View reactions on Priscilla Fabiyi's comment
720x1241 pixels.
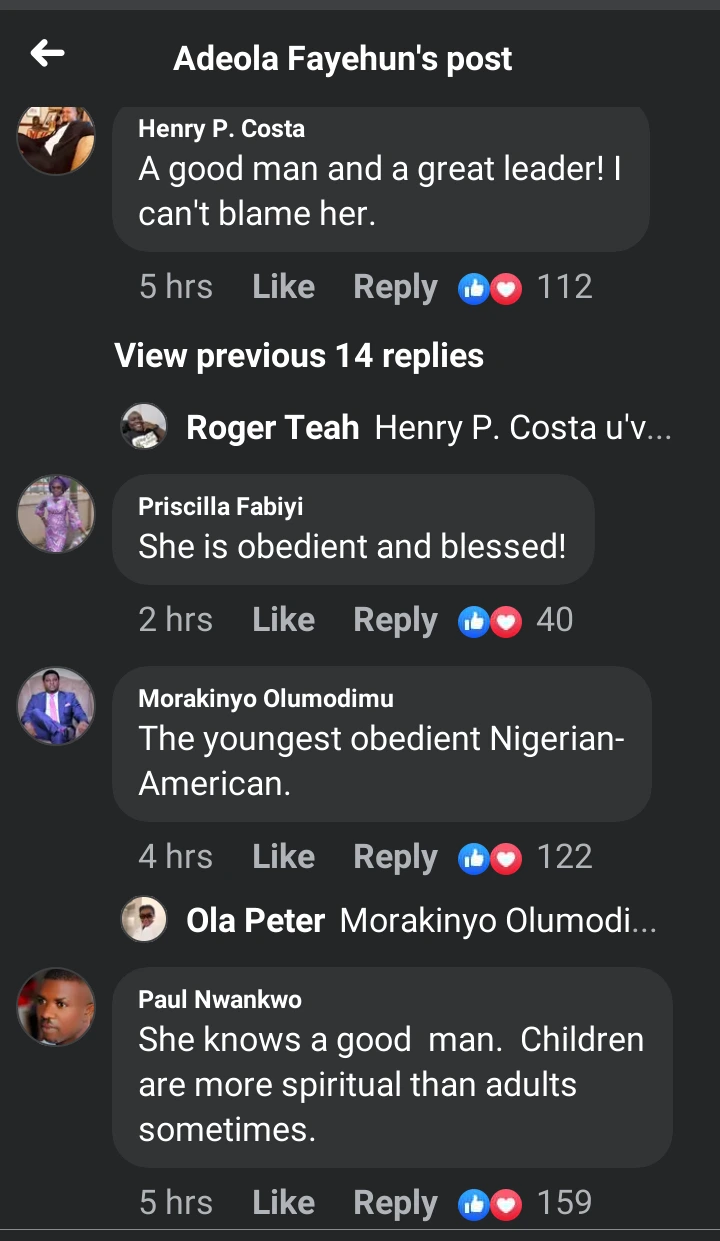516,620
